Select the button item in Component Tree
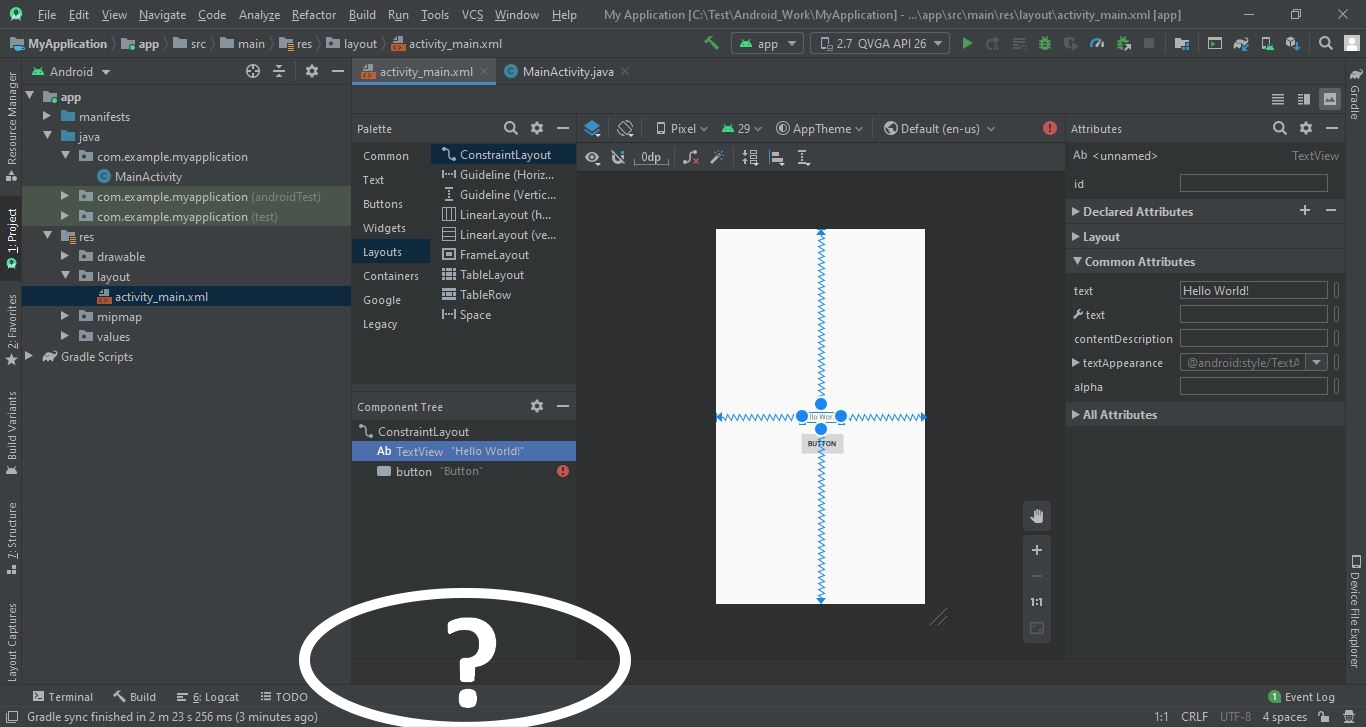The image size is (1366, 727). point(414,471)
